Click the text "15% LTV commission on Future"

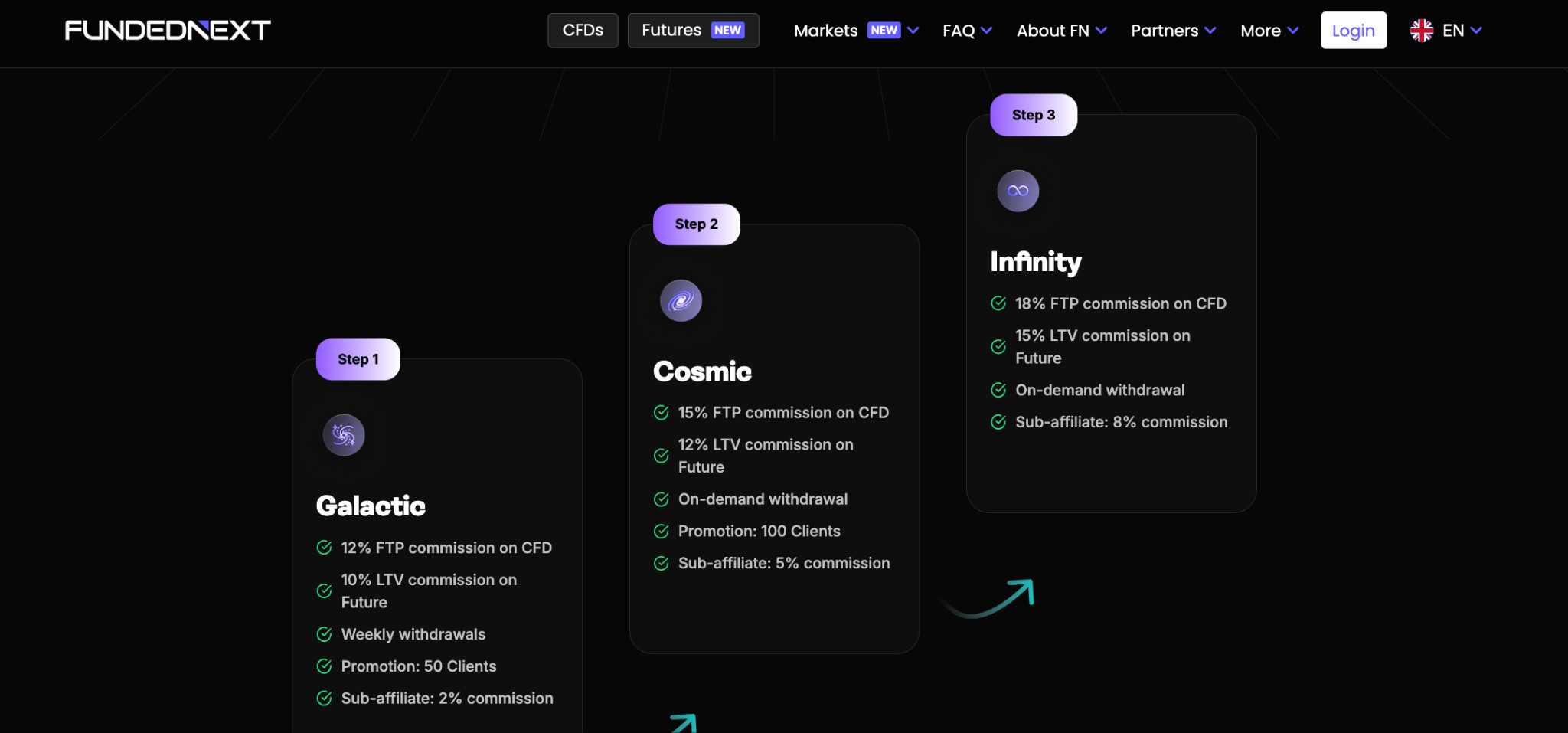[x=1102, y=347]
